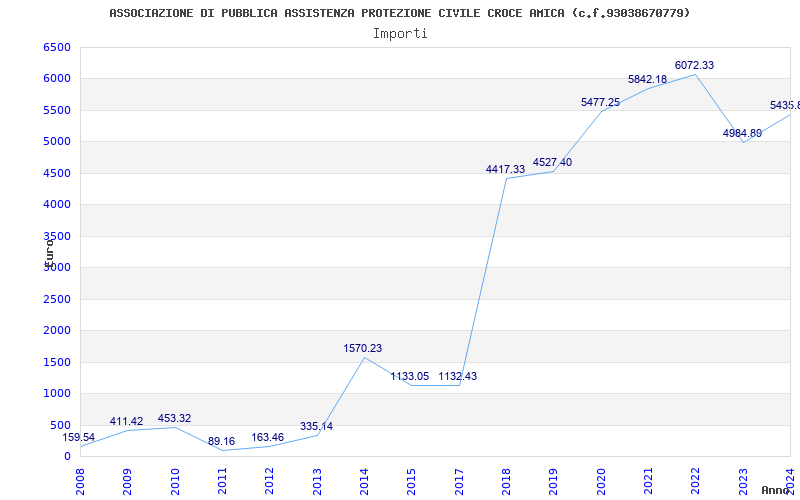Select the 2013 x-axis year label

(x=317, y=481)
